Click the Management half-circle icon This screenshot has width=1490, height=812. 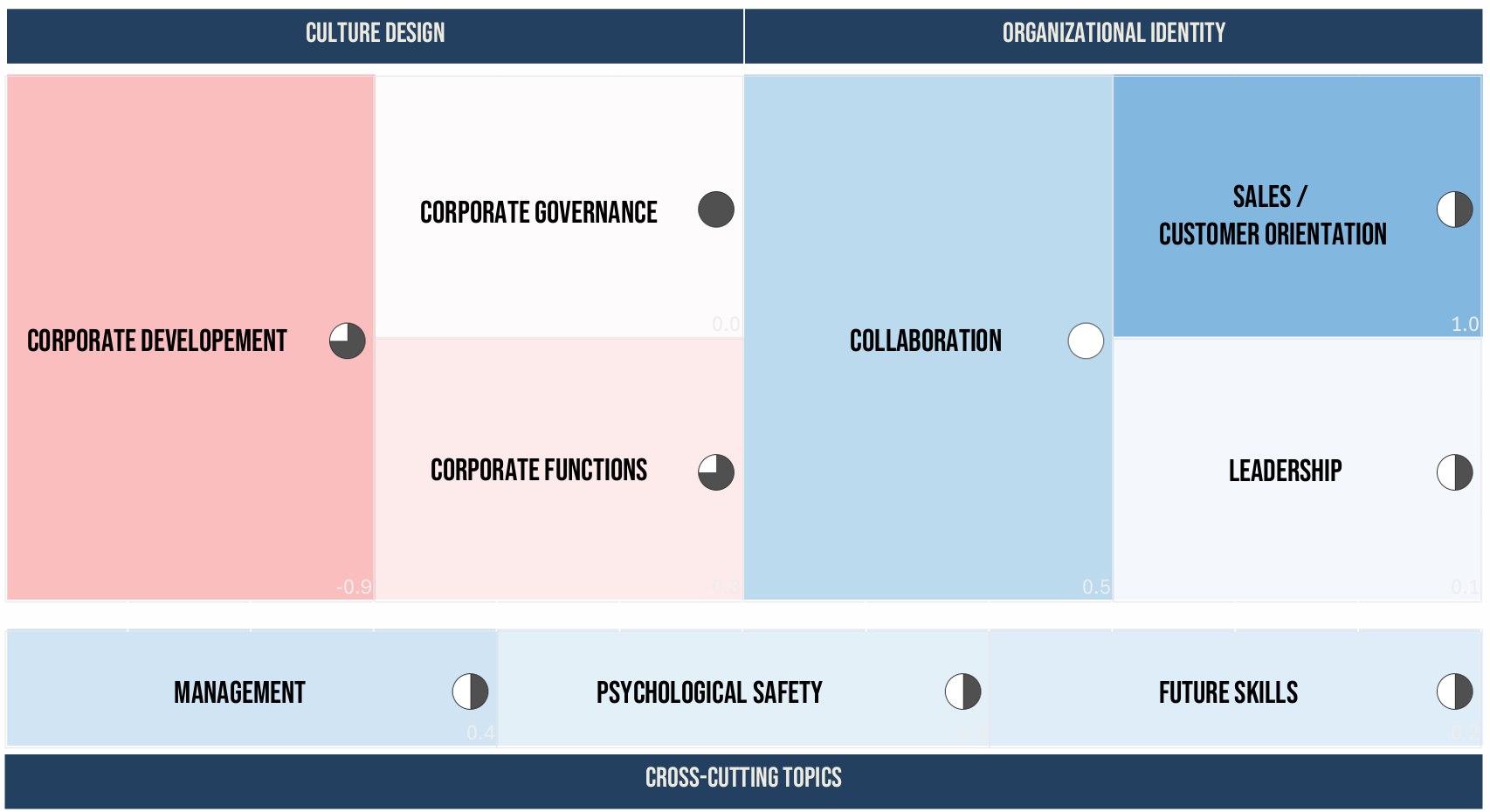pos(470,692)
